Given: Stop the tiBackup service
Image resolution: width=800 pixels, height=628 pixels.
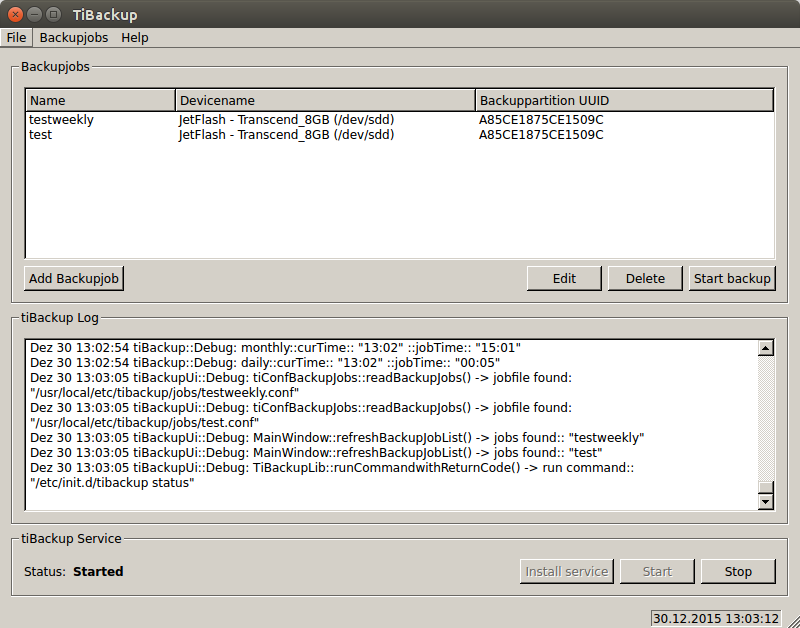Looking at the screenshot, I should [x=738, y=571].
